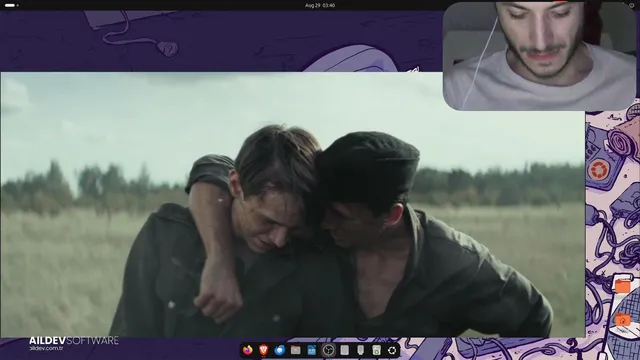Open the clock showing Aug 29 03:40
The width and height of the screenshot is (640, 360).
(320, 5)
